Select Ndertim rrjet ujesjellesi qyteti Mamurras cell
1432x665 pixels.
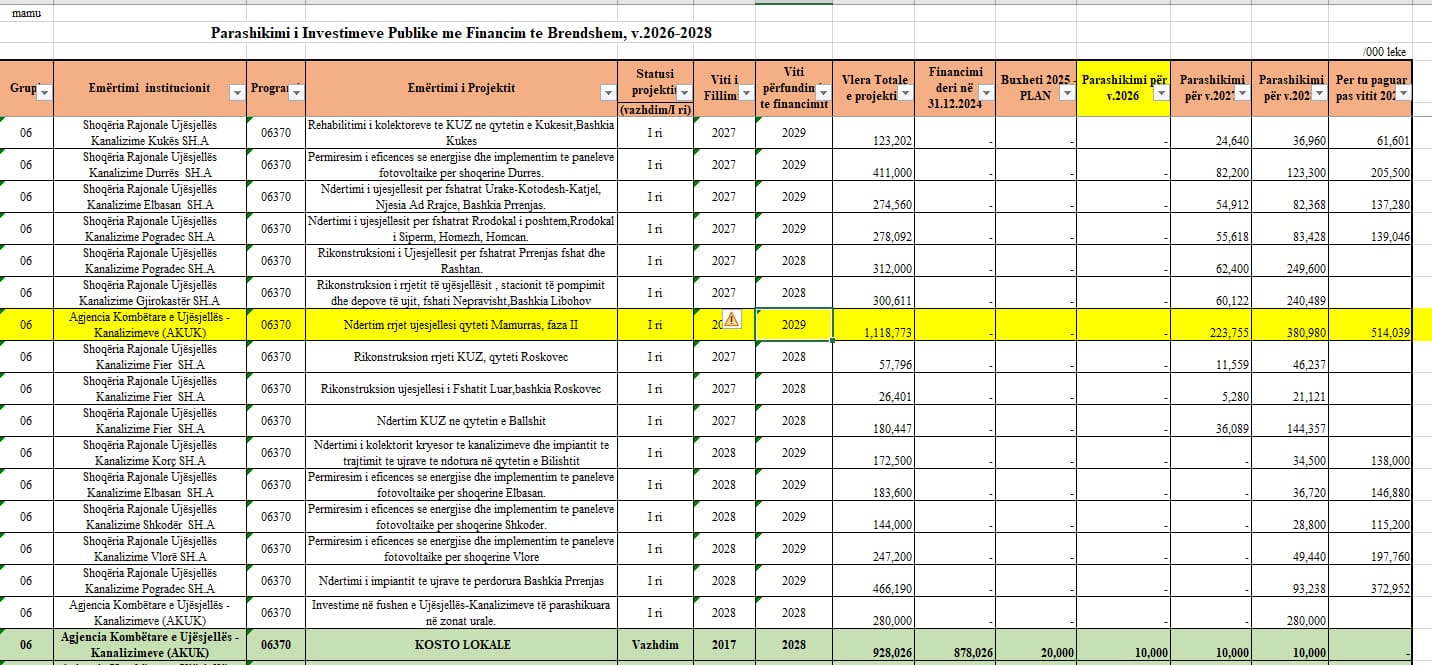(x=461, y=324)
